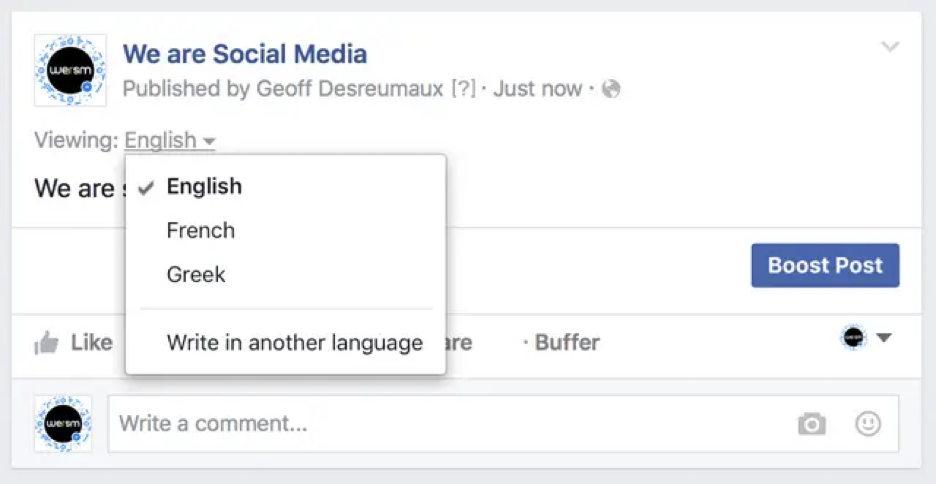Attach a photo using the camera icon
This screenshot has height=484, width=936.
click(x=812, y=424)
